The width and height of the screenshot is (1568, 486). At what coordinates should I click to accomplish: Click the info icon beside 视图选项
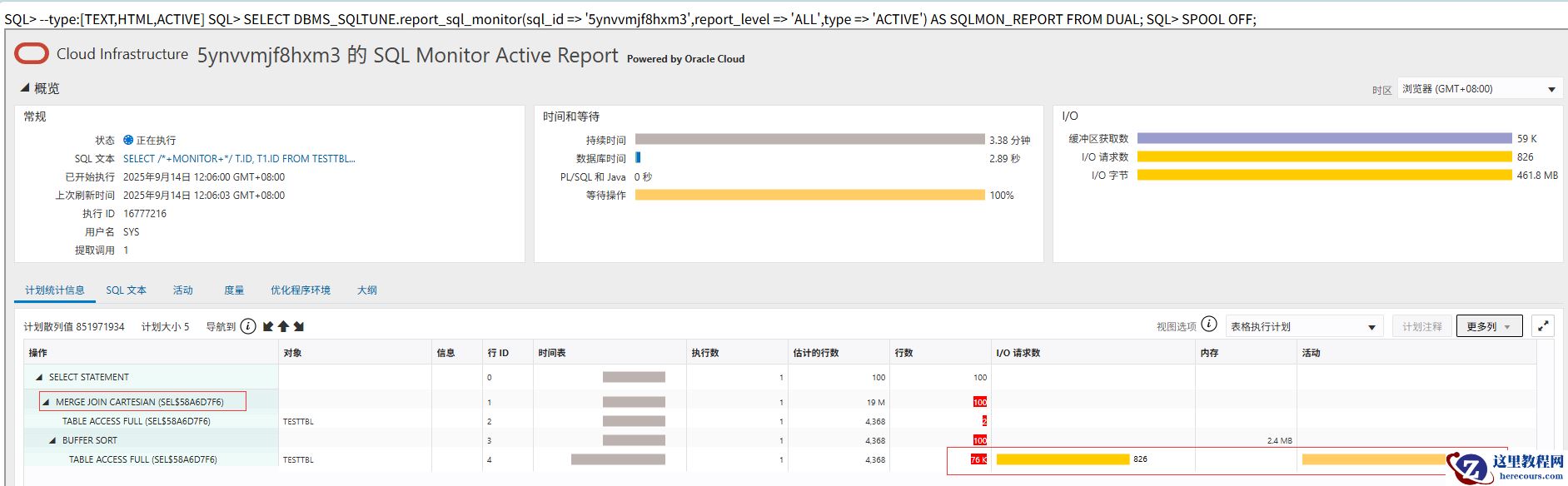[1209, 325]
